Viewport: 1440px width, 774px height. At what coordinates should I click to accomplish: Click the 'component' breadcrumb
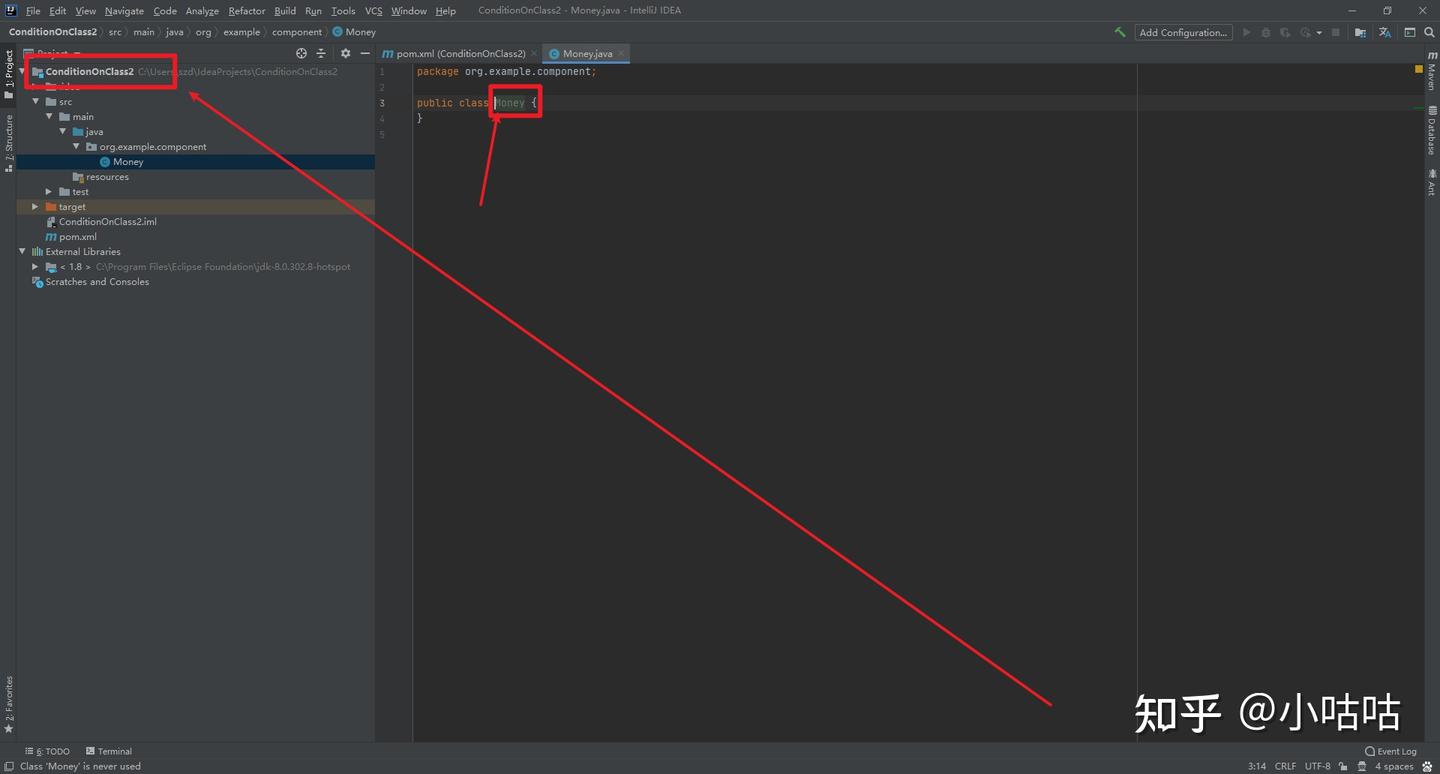[297, 32]
